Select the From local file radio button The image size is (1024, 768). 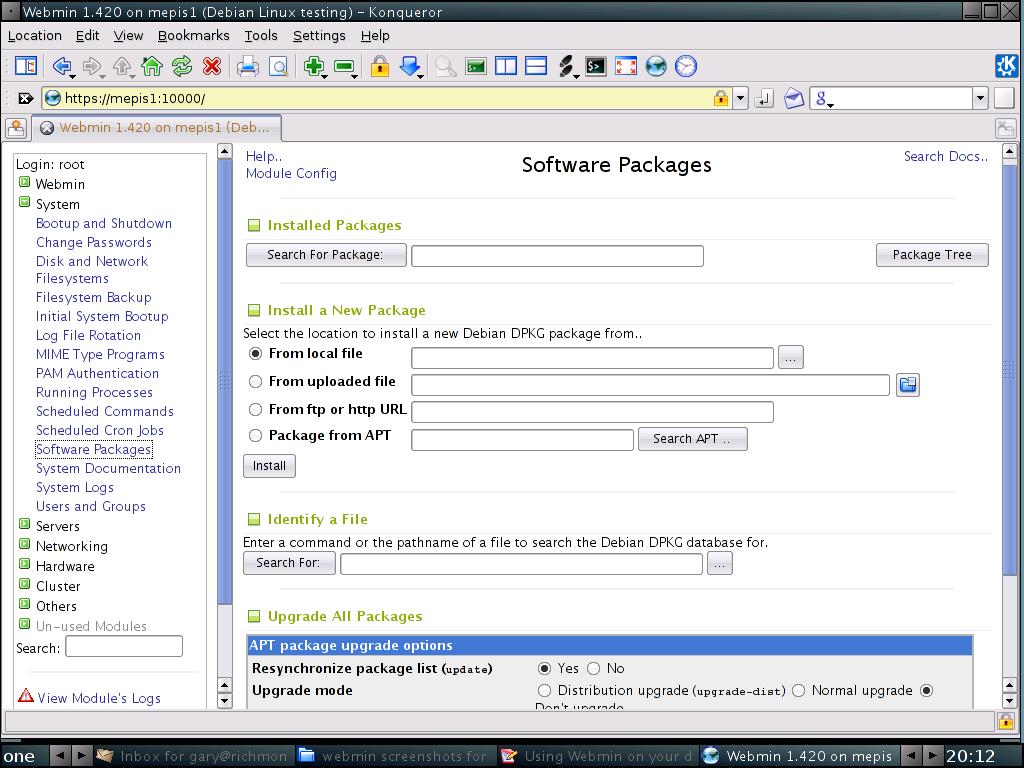pyautogui.click(x=255, y=353)
